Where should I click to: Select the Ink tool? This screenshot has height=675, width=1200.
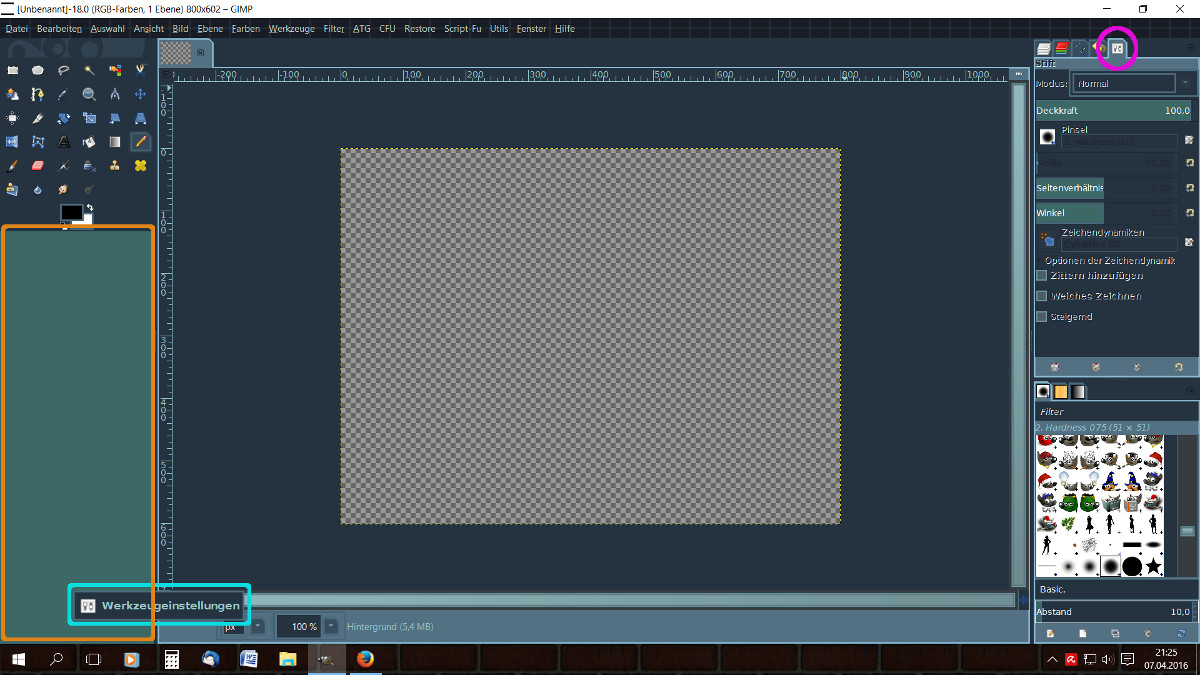(x=89, y=166)
